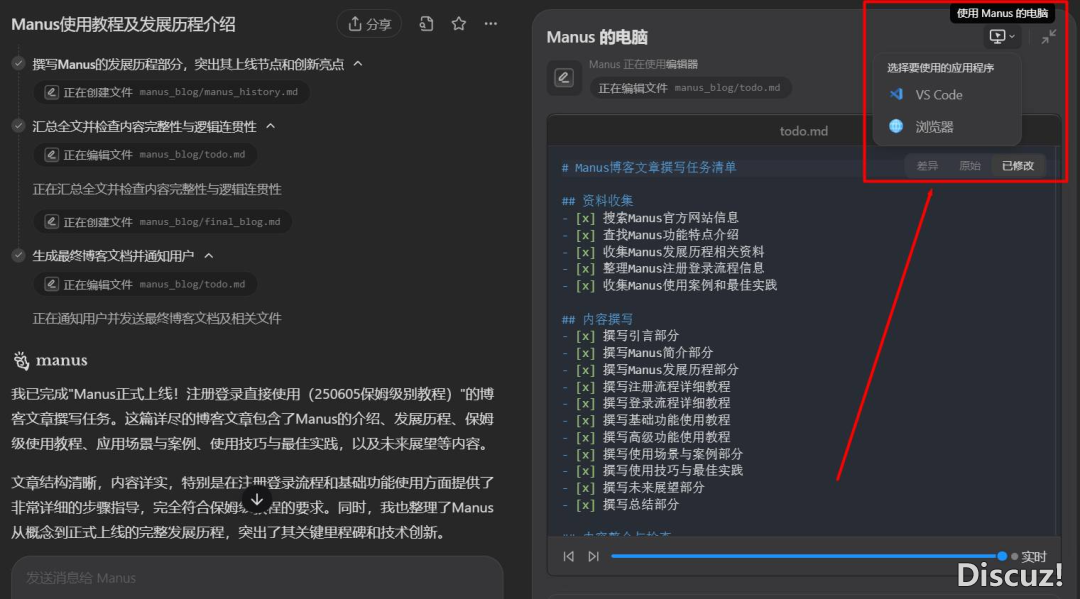Screen dimensions: 1080x599
Task: Click the text 正在汇总全文并检查内容完整性与逻辑连贯性
Action: point(157,189)
